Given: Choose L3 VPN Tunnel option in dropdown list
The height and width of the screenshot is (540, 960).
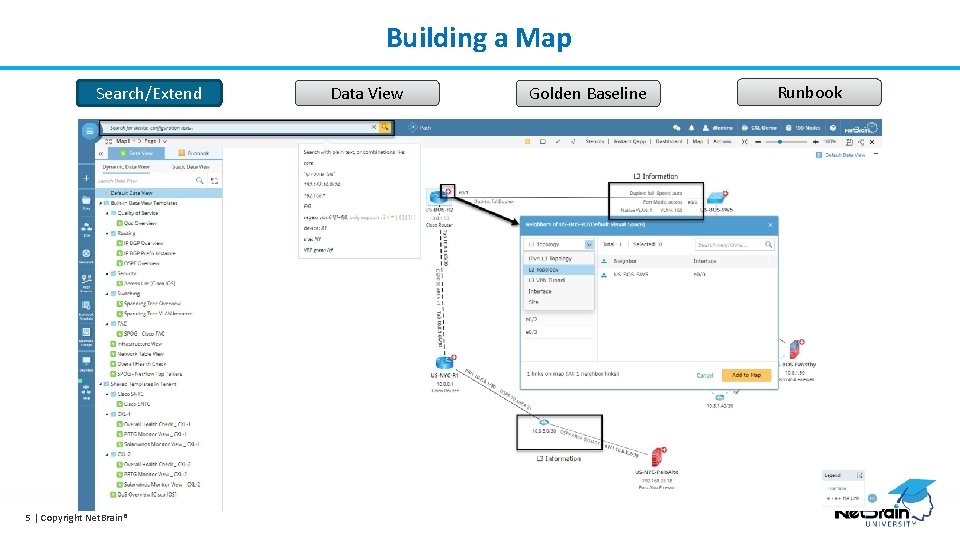Looking at the screenshot, I should click(x=559, y=280).
